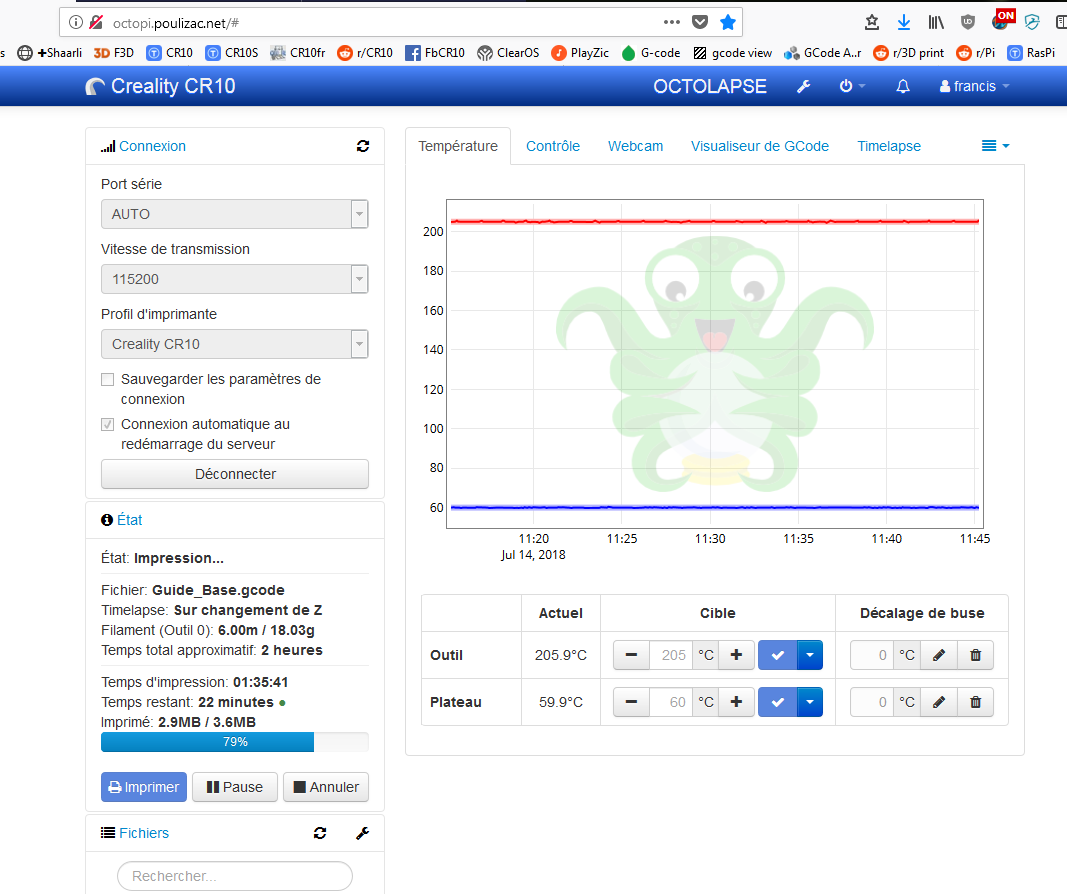Screen dimensions: 1067x894
Task: Open page actions three-dot menu
Action: coord(672,22)
